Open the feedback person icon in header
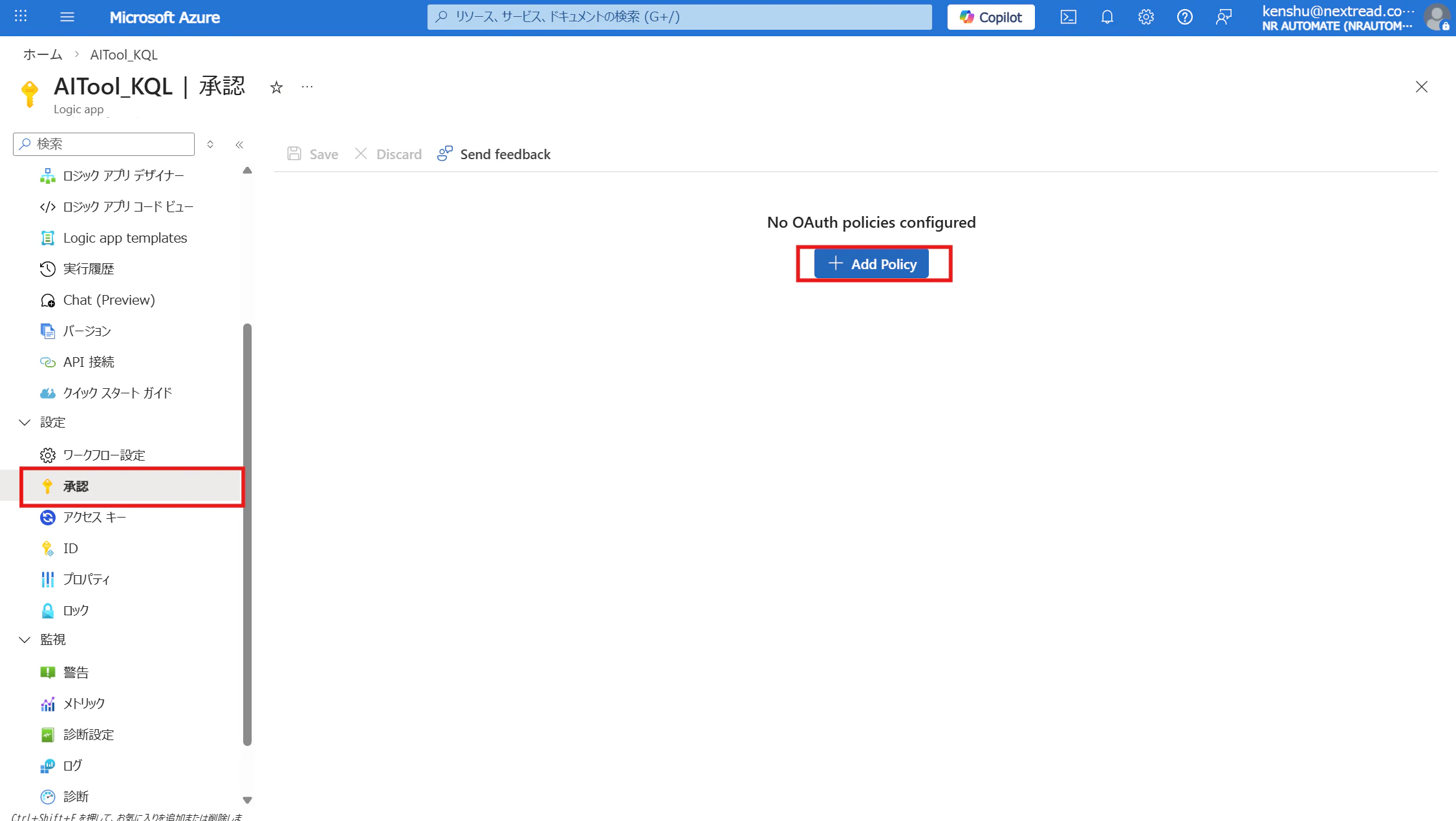Viewport: 1456px width, 821px height. tap(1223, 17)
